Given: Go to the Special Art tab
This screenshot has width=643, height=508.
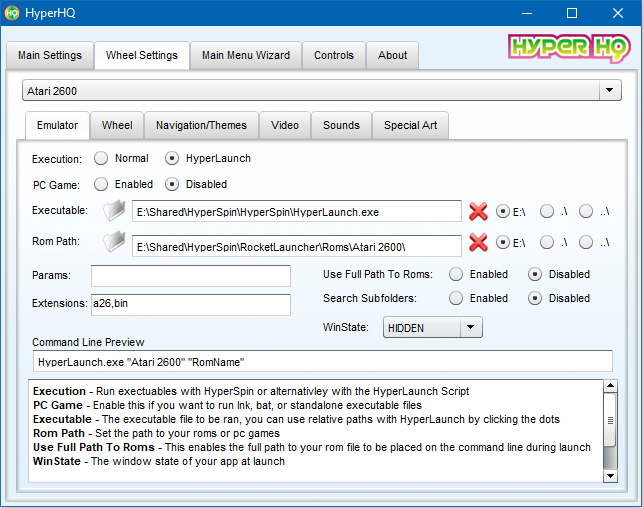Looking at the screenshot, I should click(x=410, y=125).
